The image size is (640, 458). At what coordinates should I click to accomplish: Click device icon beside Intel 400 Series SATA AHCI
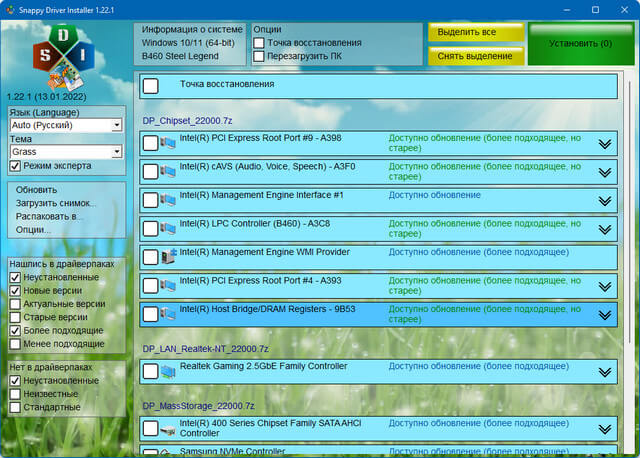(167, 429)
